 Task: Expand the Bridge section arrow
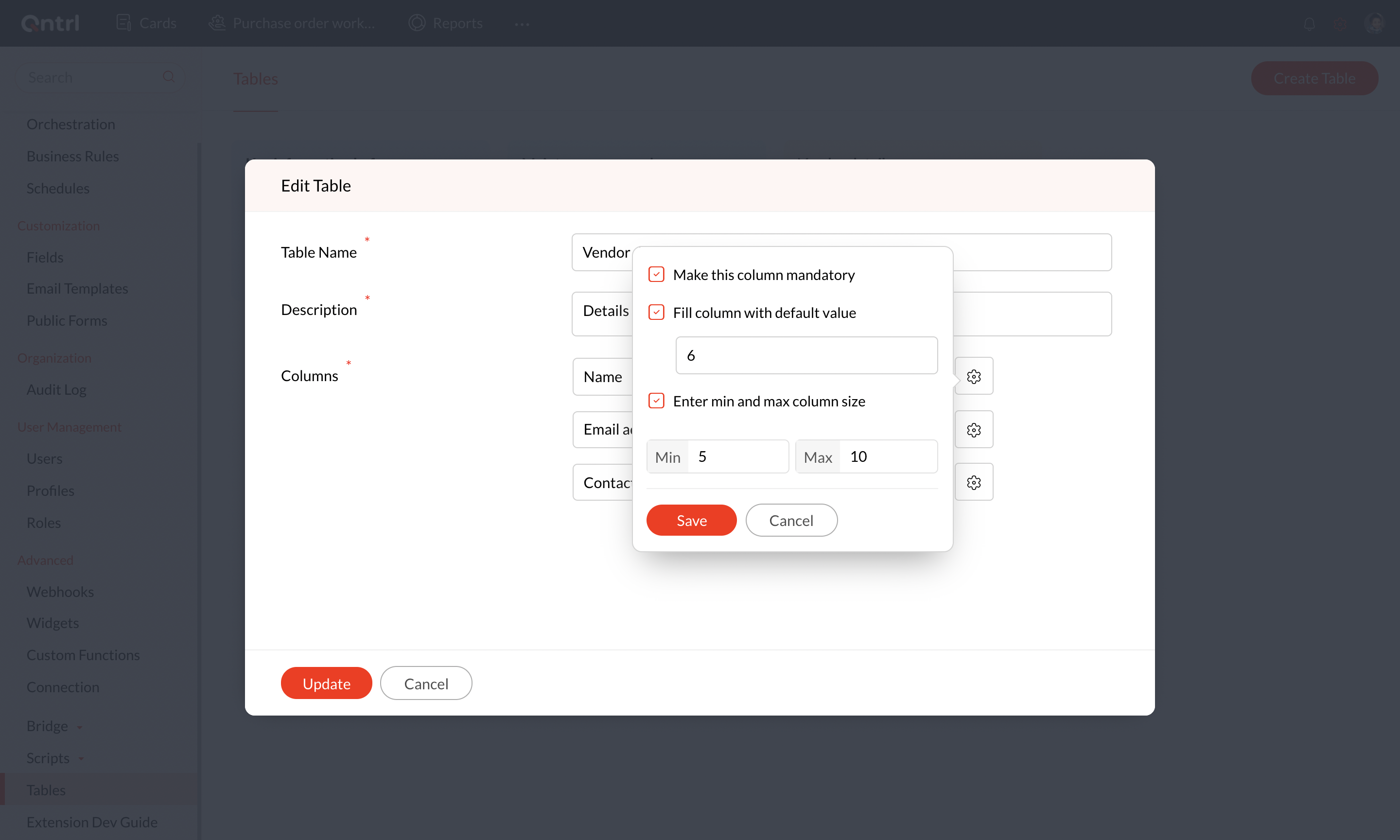80,727
